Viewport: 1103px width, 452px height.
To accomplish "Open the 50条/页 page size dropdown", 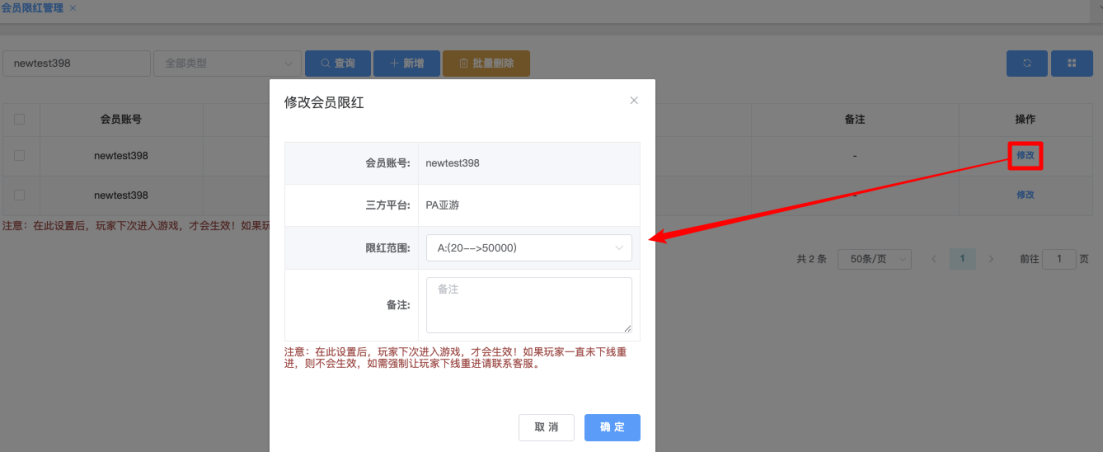I will (x=874, y=259).
